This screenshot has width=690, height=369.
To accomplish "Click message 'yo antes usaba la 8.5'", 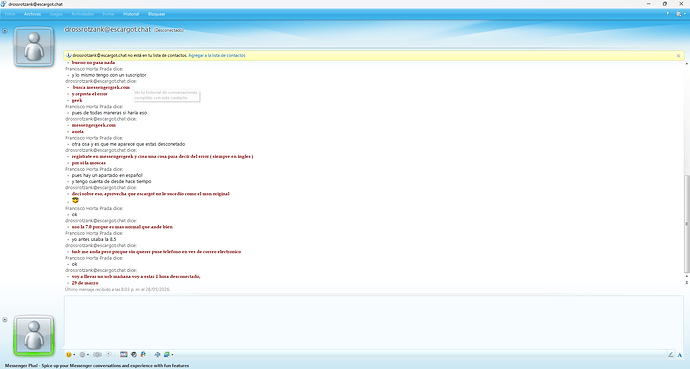I will (x=94, y=240).
